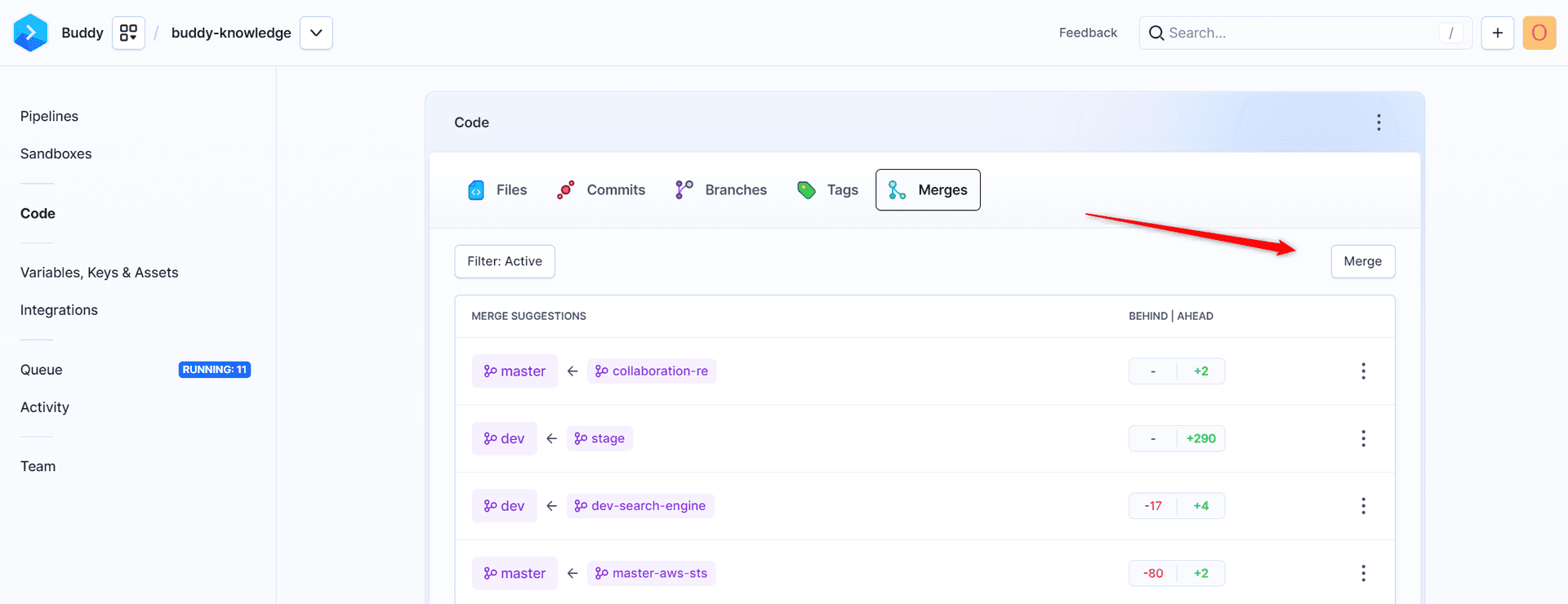
Task: Open Queue in the sidebar
Action: (41, 370)
